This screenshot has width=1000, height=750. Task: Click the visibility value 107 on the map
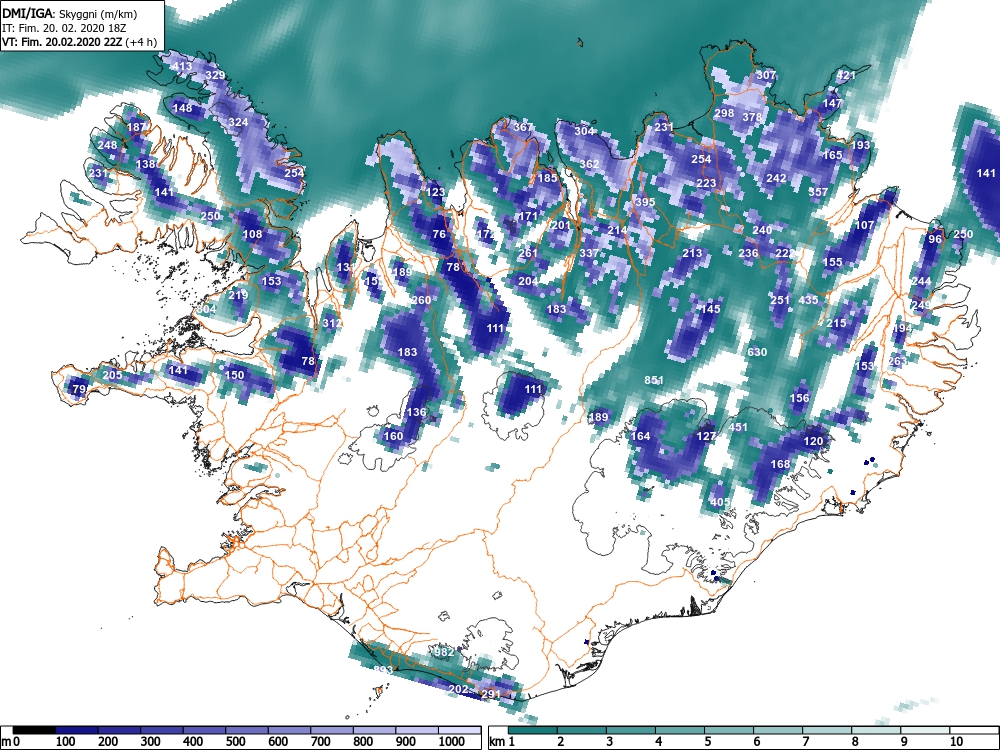[864, 224]
